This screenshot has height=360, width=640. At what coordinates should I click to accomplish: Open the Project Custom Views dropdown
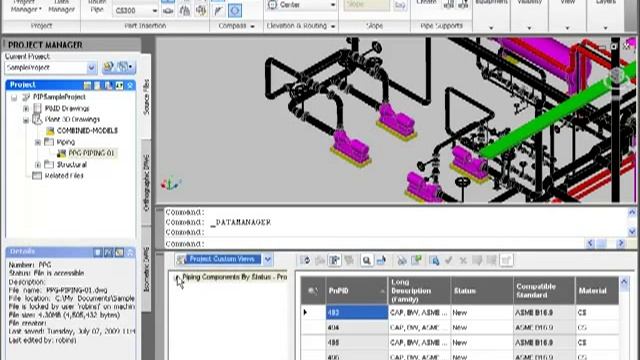pos(268,259)
